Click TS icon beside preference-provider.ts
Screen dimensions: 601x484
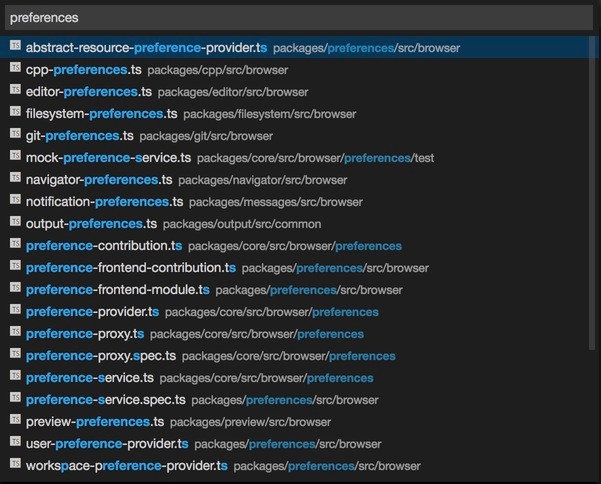pos(15,309)
